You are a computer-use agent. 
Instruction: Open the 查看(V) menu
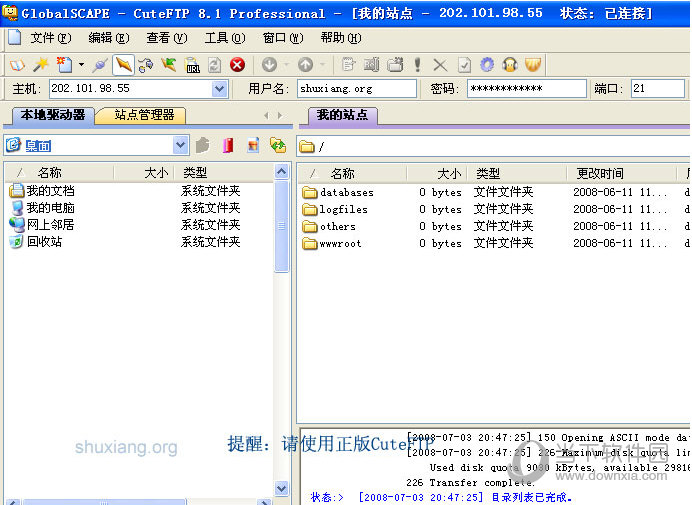point(167,38)
